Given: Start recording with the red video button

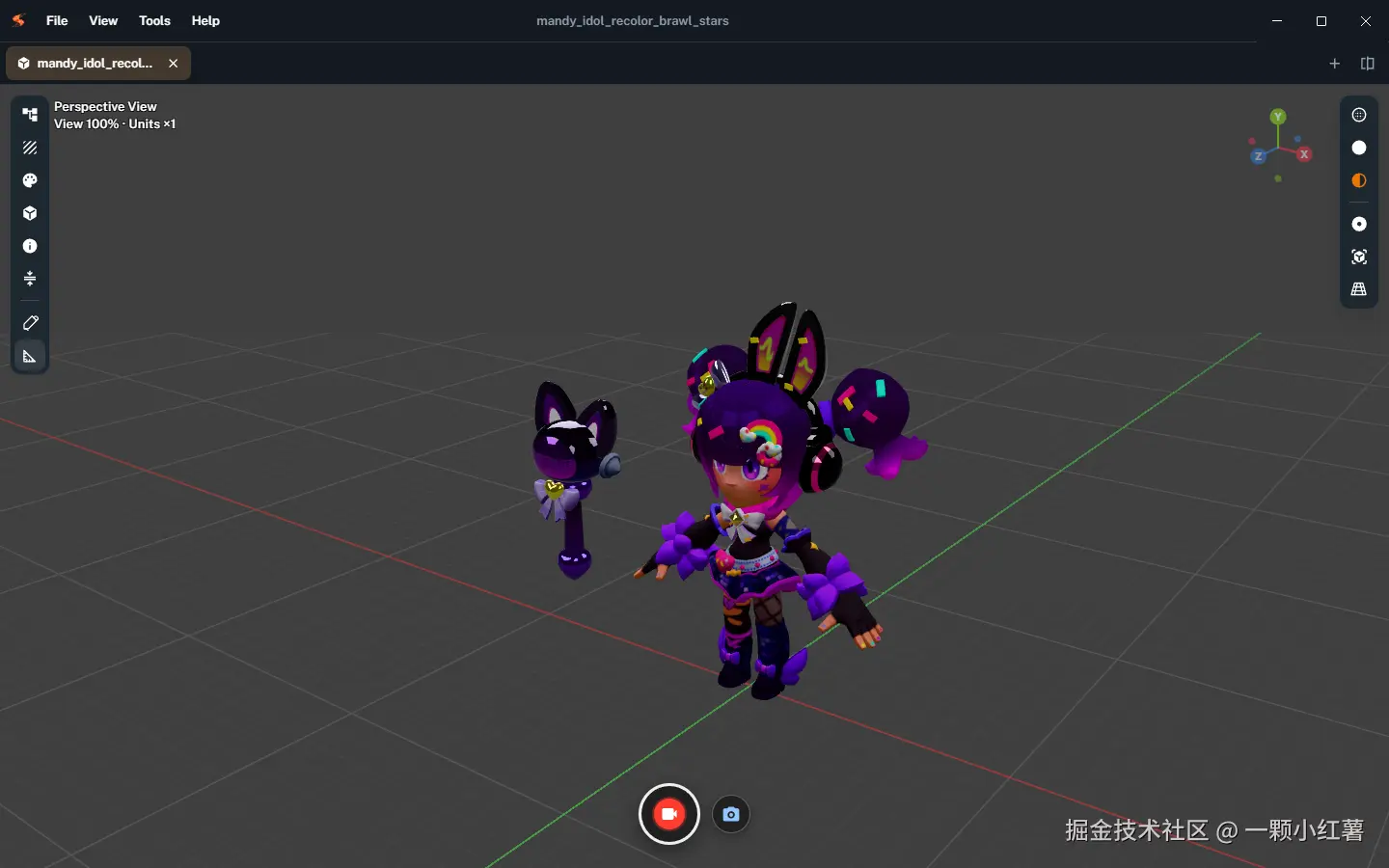Looking at the screenshot, I should [669, 814].
